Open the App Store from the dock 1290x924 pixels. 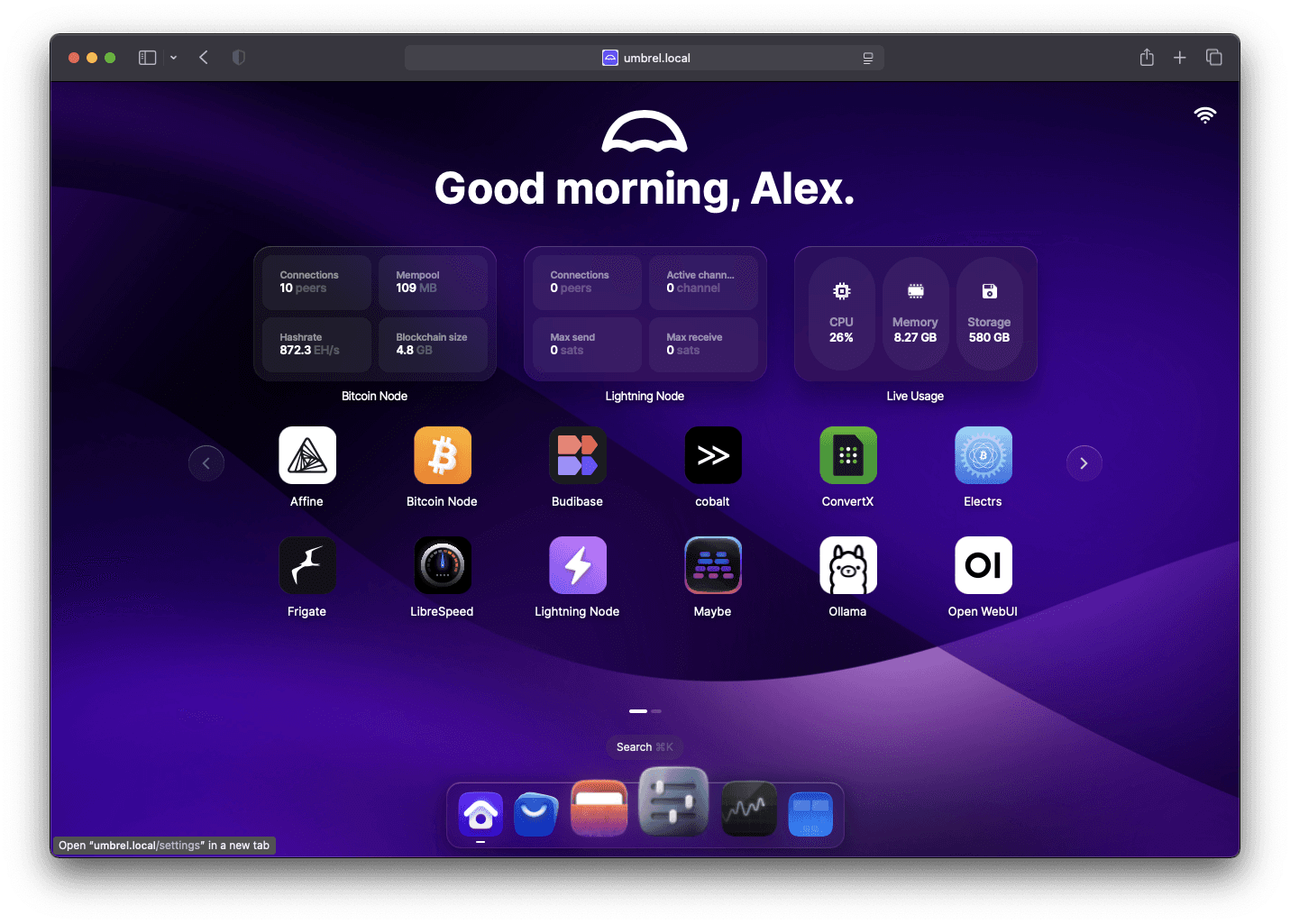(535, 814)
